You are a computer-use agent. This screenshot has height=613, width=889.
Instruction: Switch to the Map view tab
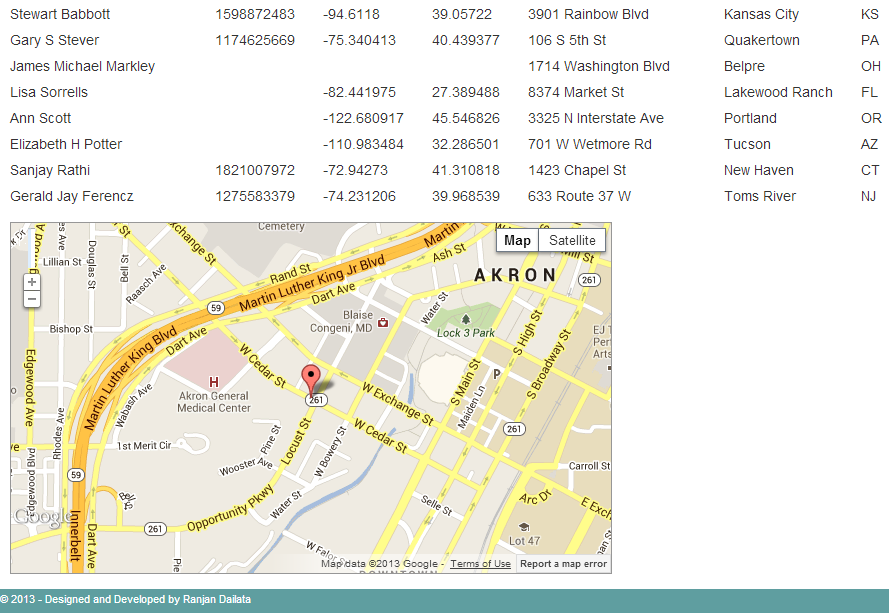pyautogui.click(x=517, y=240)
